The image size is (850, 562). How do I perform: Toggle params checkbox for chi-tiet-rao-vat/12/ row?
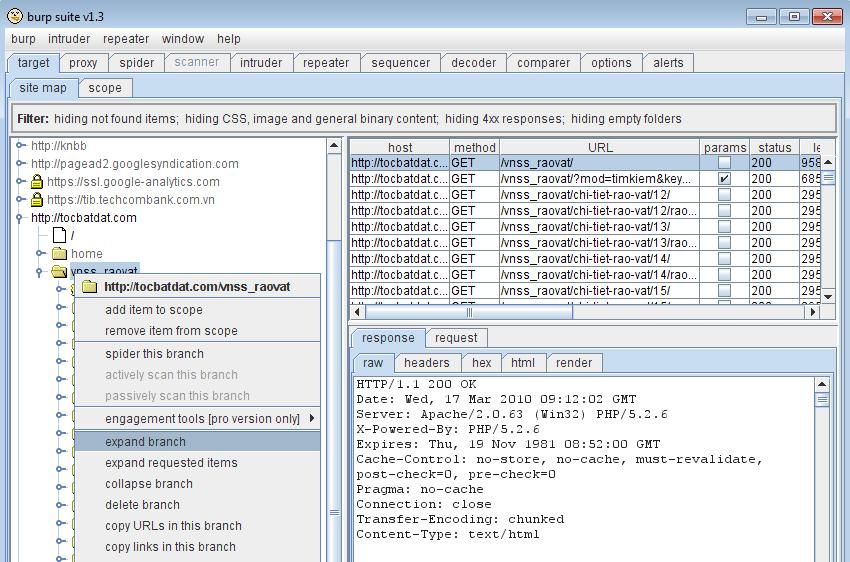[x=724, y=195]
